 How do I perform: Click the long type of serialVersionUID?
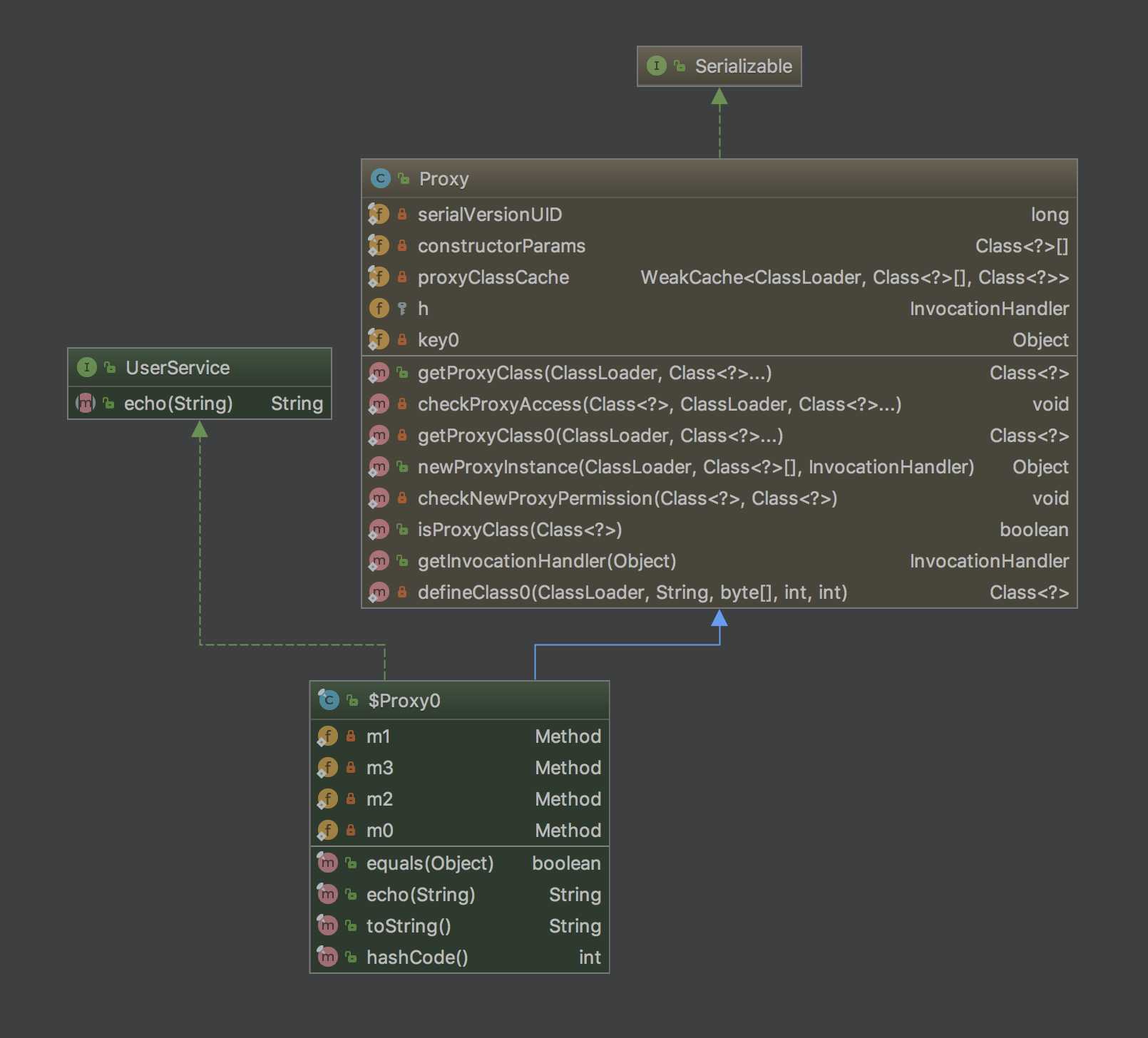1050,215
